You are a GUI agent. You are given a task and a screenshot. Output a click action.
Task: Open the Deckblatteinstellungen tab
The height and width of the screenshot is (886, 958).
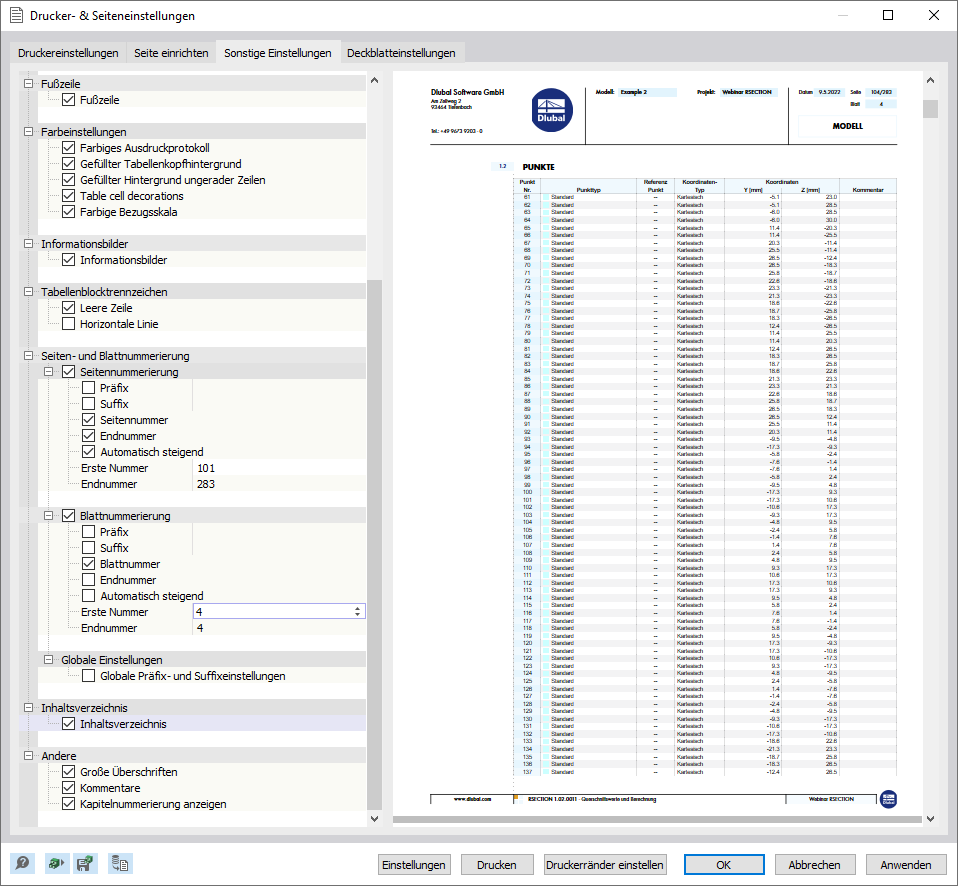(401, 53)
